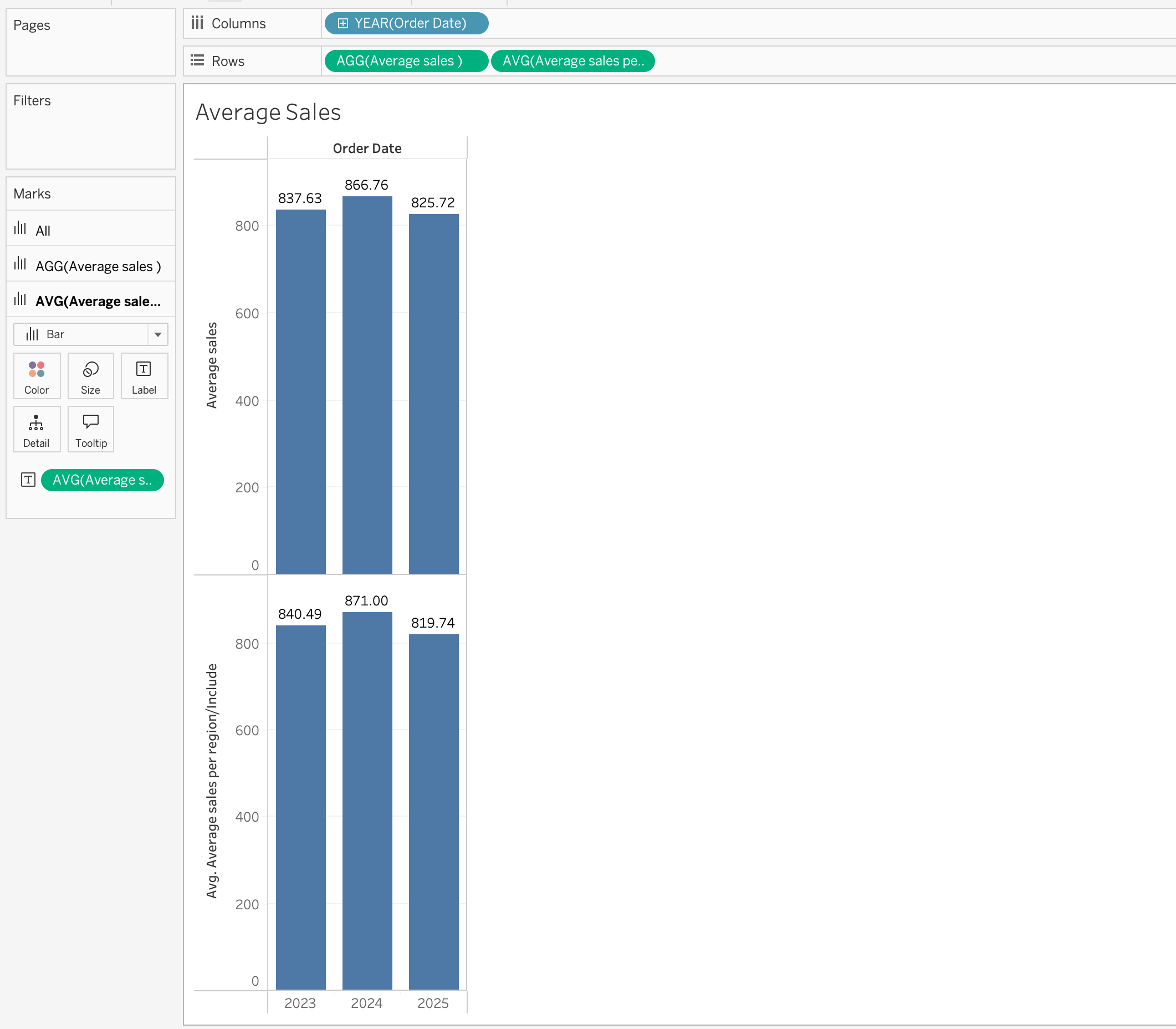This screenshot has height=1029, width=1176.
Task: Click the Average Sales sheet title
Action: tap(268, 112)
